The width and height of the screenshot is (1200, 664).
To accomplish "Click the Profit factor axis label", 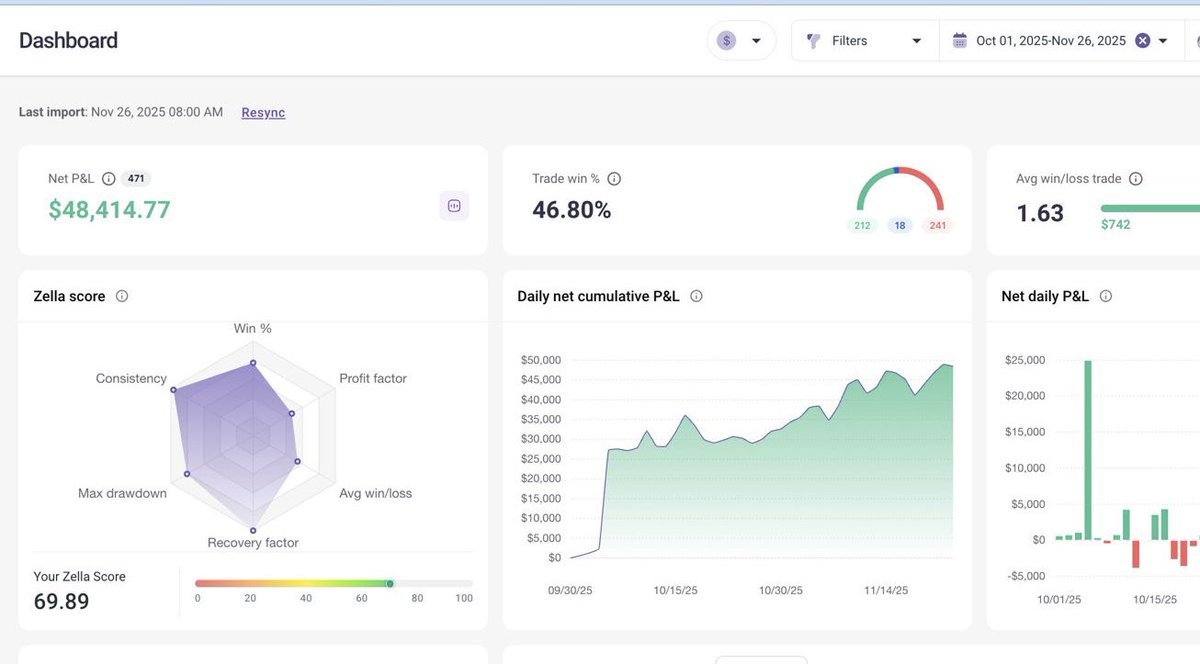I will click(x=373, y=378).
